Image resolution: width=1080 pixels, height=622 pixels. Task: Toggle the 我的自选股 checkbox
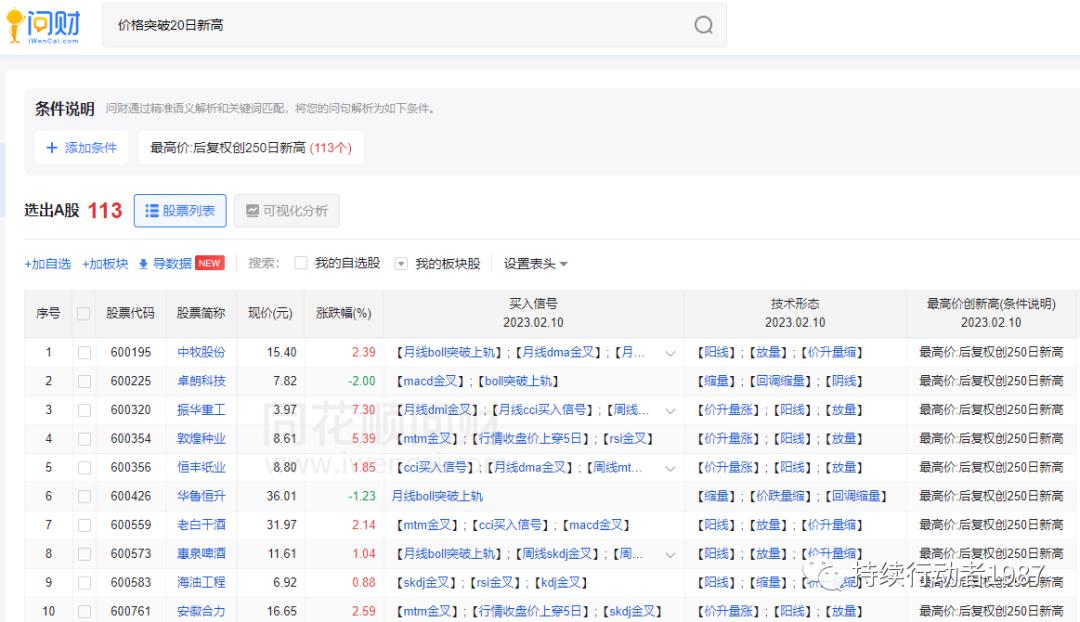tap(300, 264)
